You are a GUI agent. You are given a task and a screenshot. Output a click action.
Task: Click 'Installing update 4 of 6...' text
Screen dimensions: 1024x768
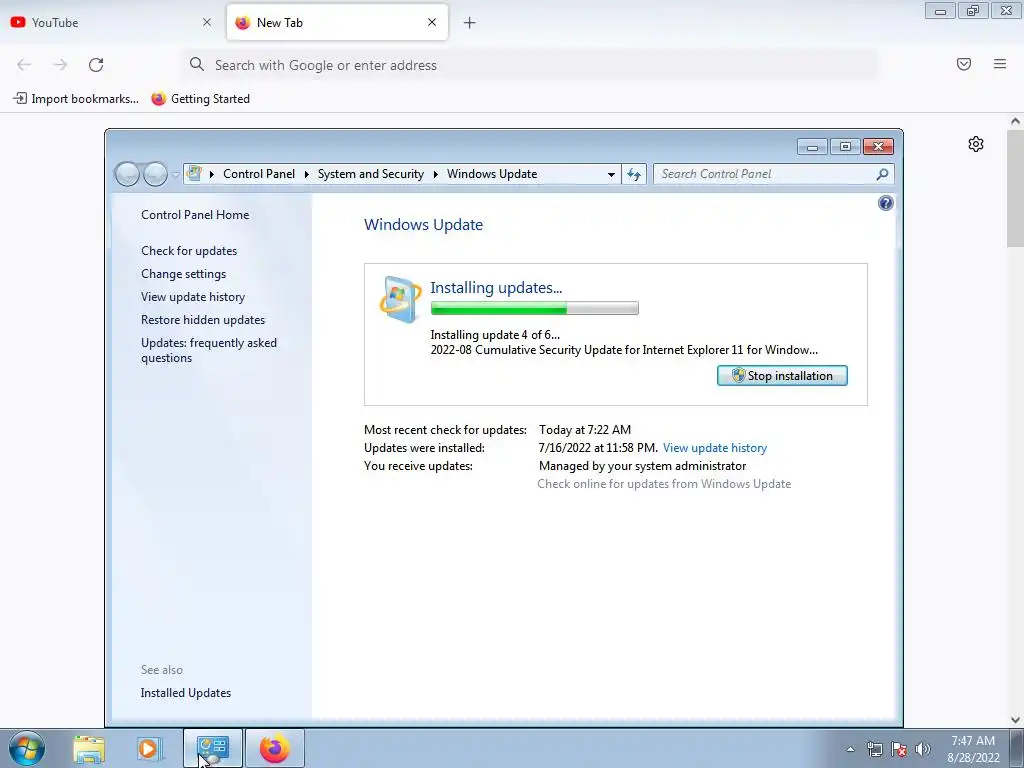tap(494, 335)
